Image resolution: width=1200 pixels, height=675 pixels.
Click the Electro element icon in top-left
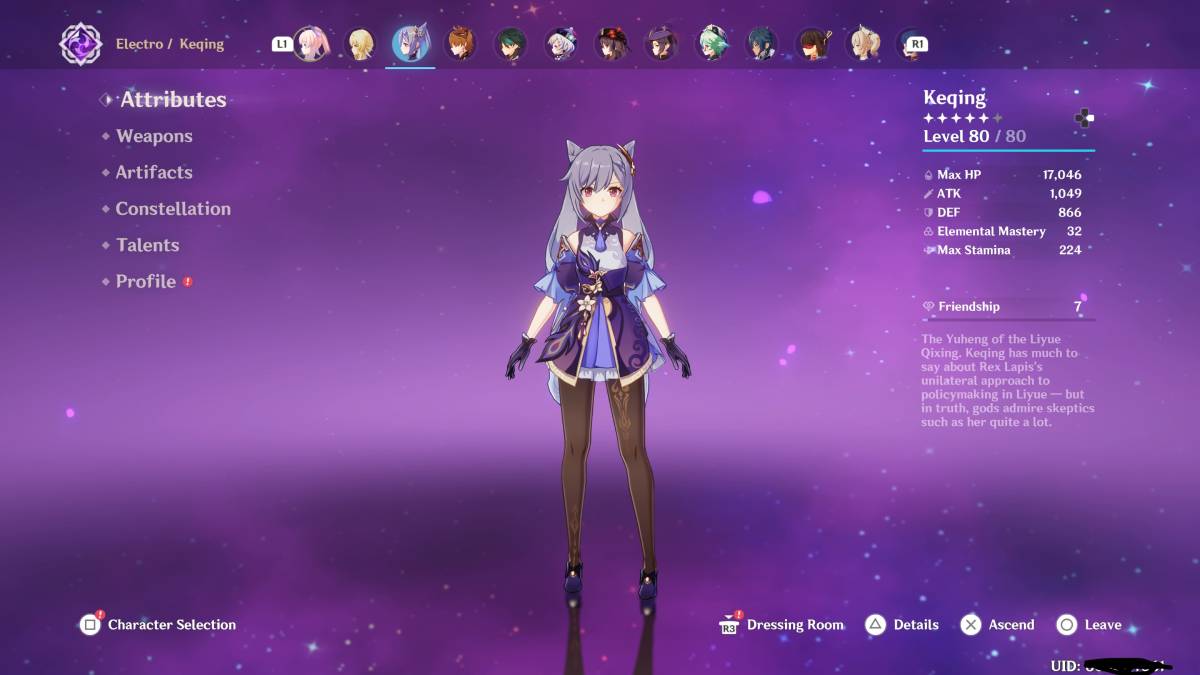click(79, 44)
